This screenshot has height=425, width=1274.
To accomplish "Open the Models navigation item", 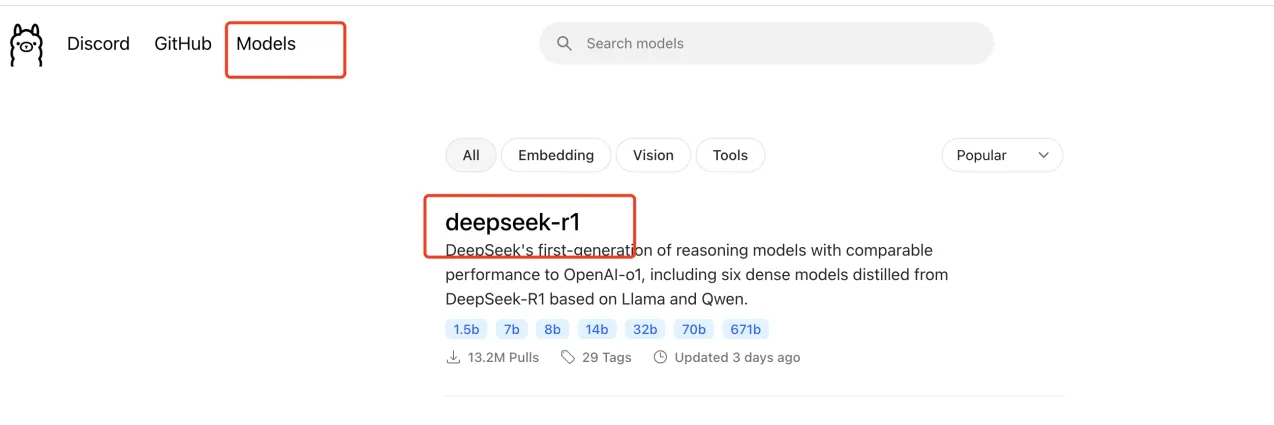I will [x=266, y=44].
